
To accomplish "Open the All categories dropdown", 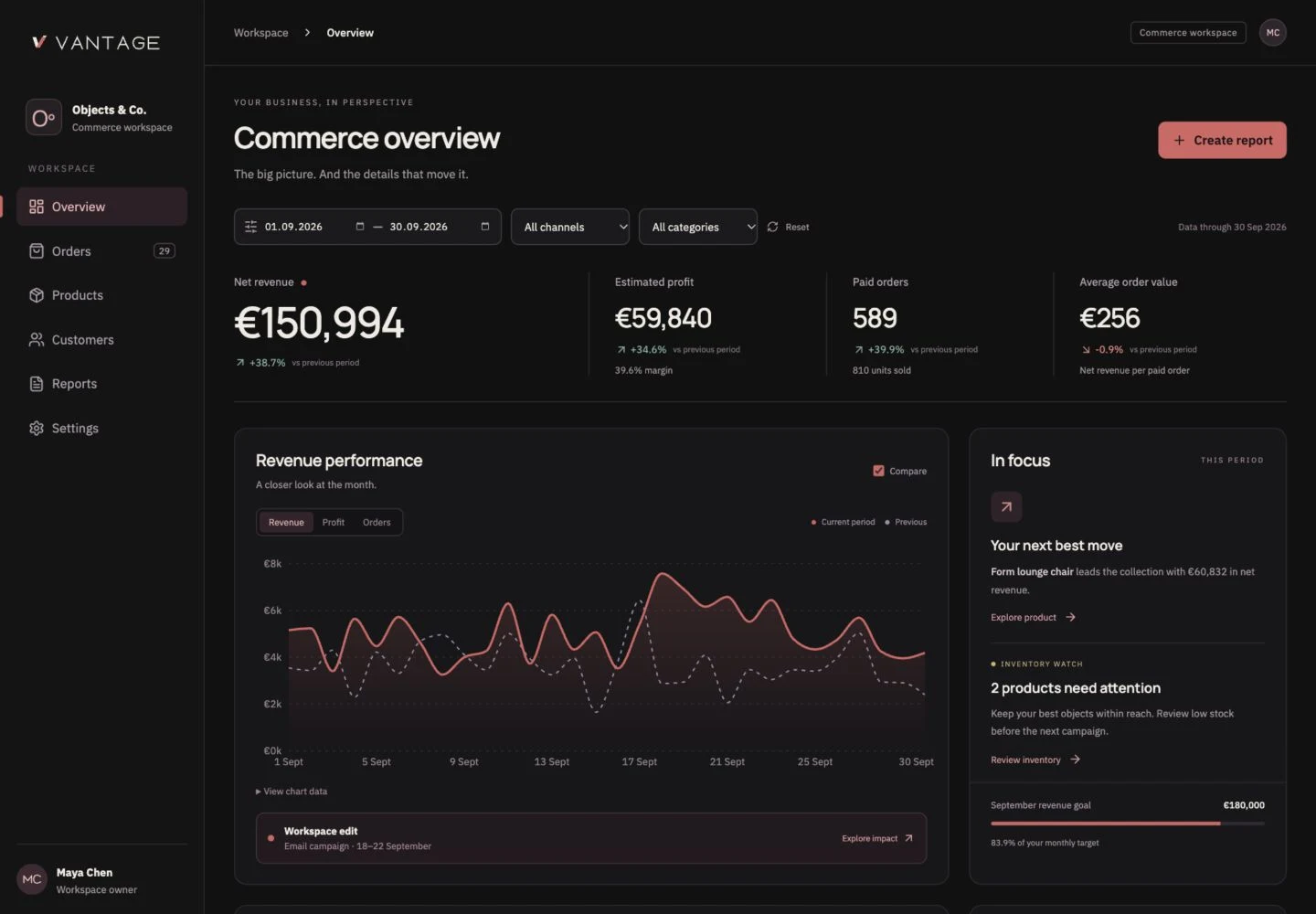I will coord(698,227).
